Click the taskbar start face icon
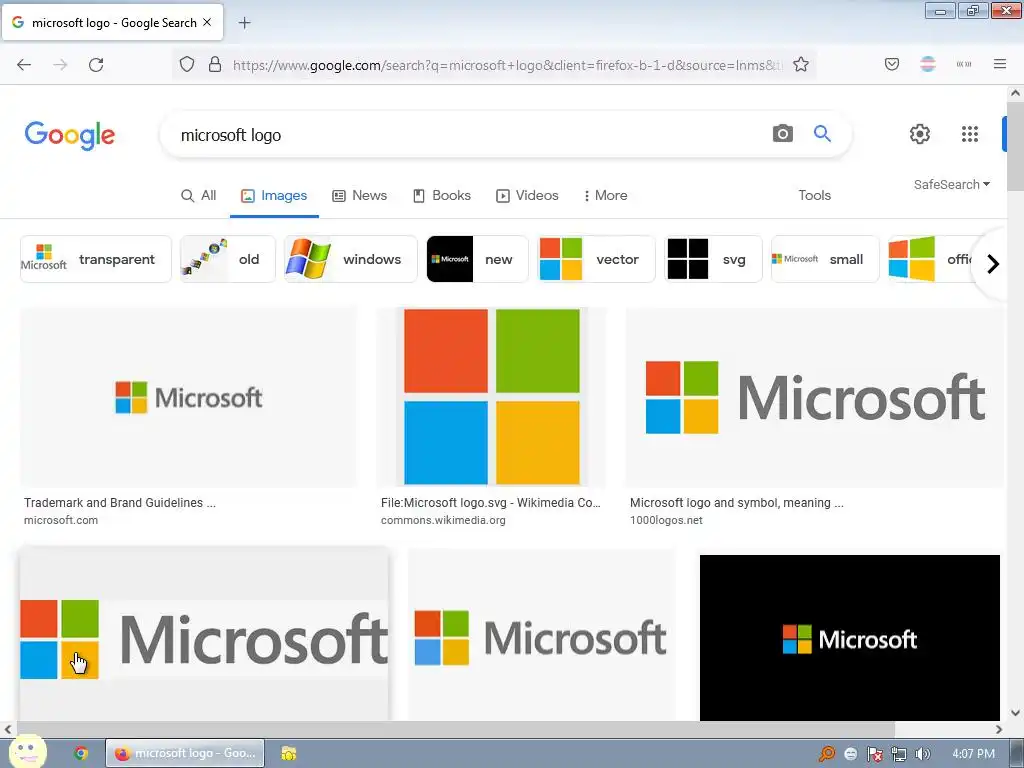The height and width of the screenshot is (768, 1024). [x=27, y=752]
